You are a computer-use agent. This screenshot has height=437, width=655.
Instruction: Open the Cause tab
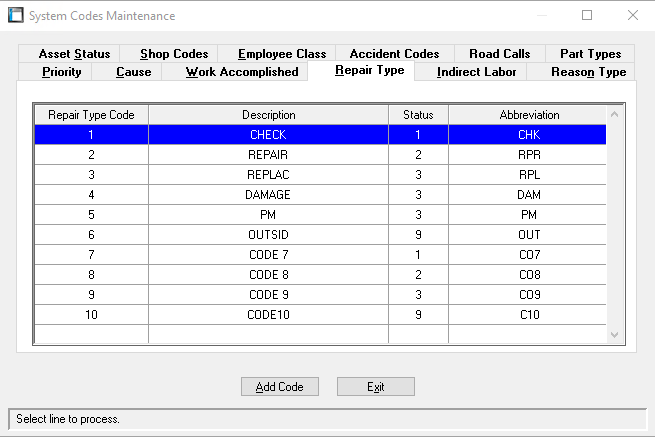[x=133, y=72]
